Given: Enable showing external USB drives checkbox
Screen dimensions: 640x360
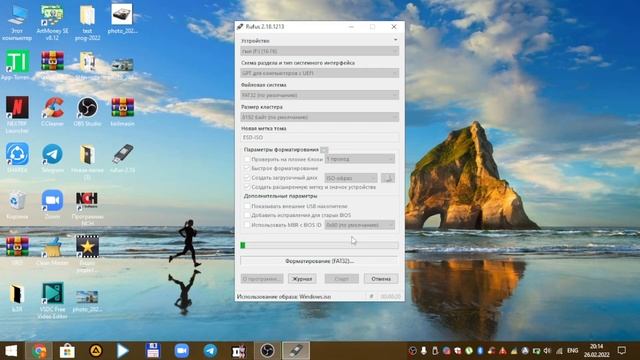Looking at the screenshot, I should 247,206.
